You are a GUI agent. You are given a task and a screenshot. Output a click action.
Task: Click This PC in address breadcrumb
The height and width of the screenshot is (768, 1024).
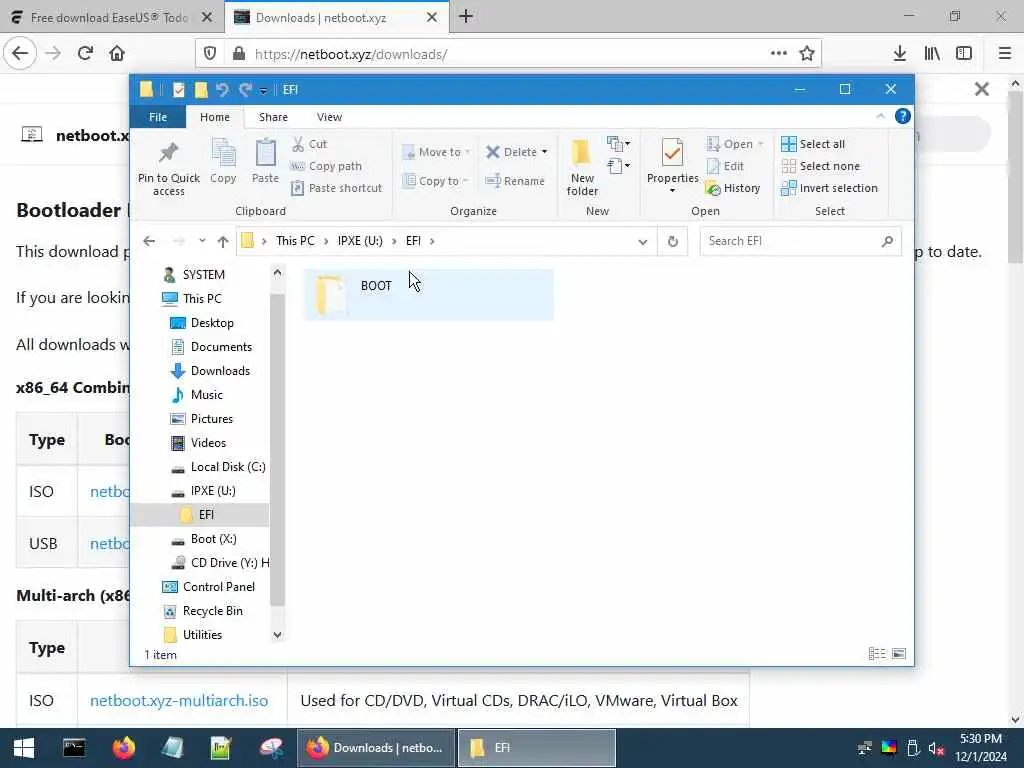(x=295, y=241)
